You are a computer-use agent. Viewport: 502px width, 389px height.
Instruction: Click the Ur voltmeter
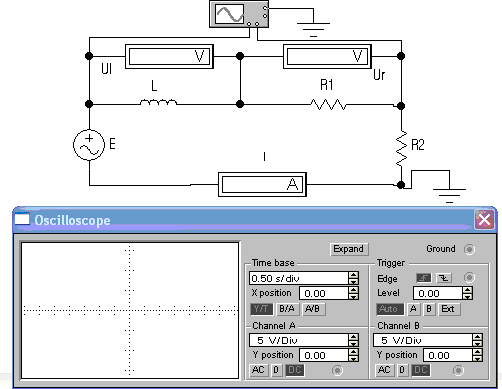[327, 56]
